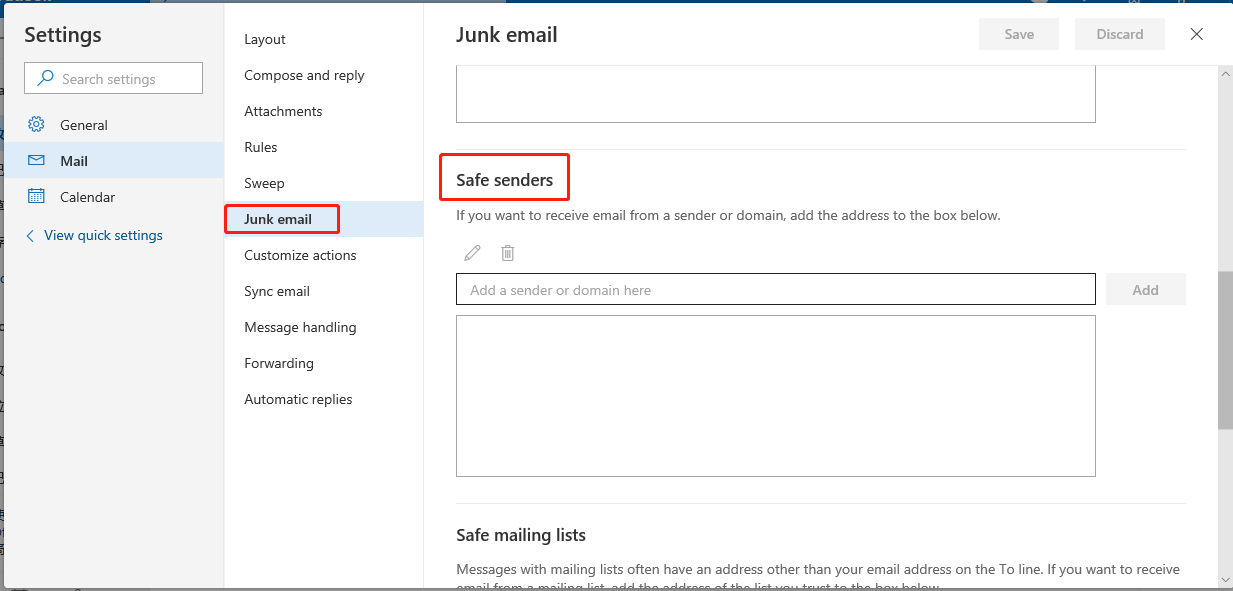This screenshot has height=591, width=1233.
Task: Click the vertical scrollbar thumb
Action: pos(1225,350)
